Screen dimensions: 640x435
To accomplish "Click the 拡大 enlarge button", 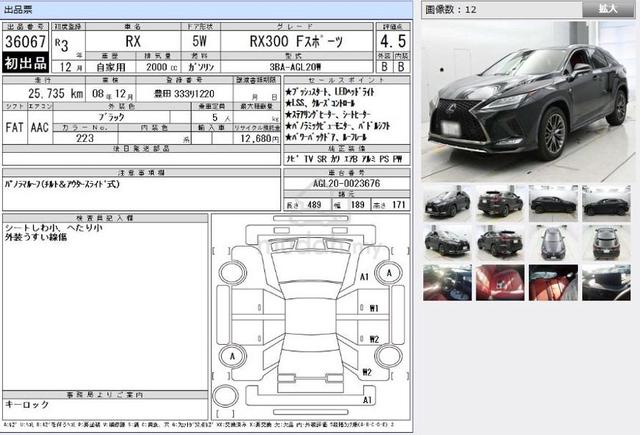I will pos(608,9).
